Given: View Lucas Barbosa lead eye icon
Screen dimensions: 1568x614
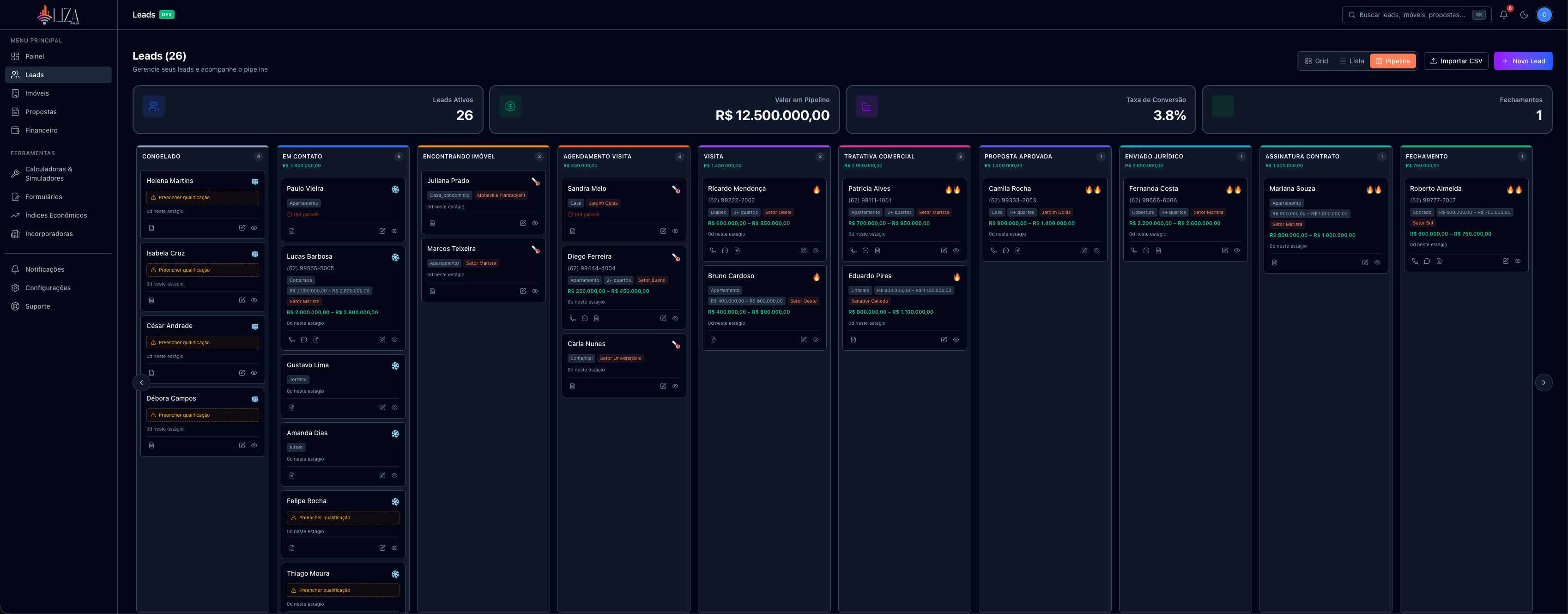Looking at the screenshot, I should [394, 340].
